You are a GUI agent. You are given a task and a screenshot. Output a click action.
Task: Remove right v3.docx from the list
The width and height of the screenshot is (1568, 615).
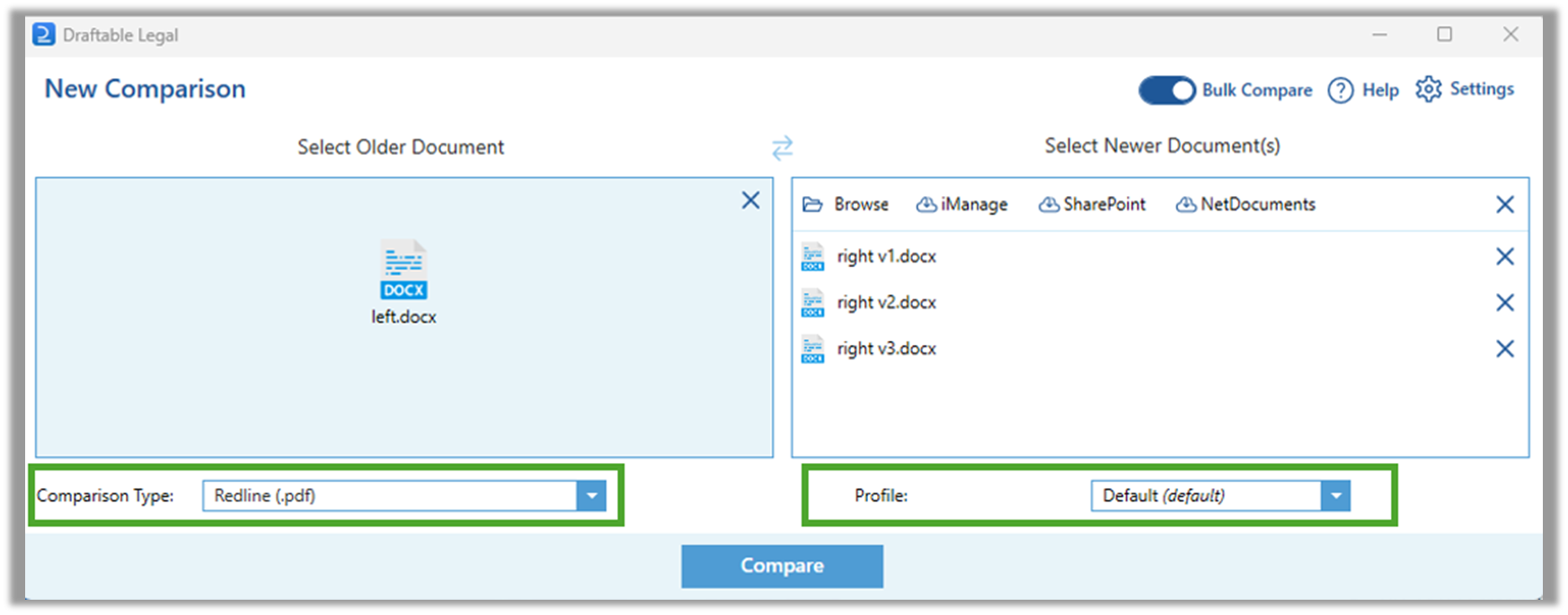(x=1505, y=349)
